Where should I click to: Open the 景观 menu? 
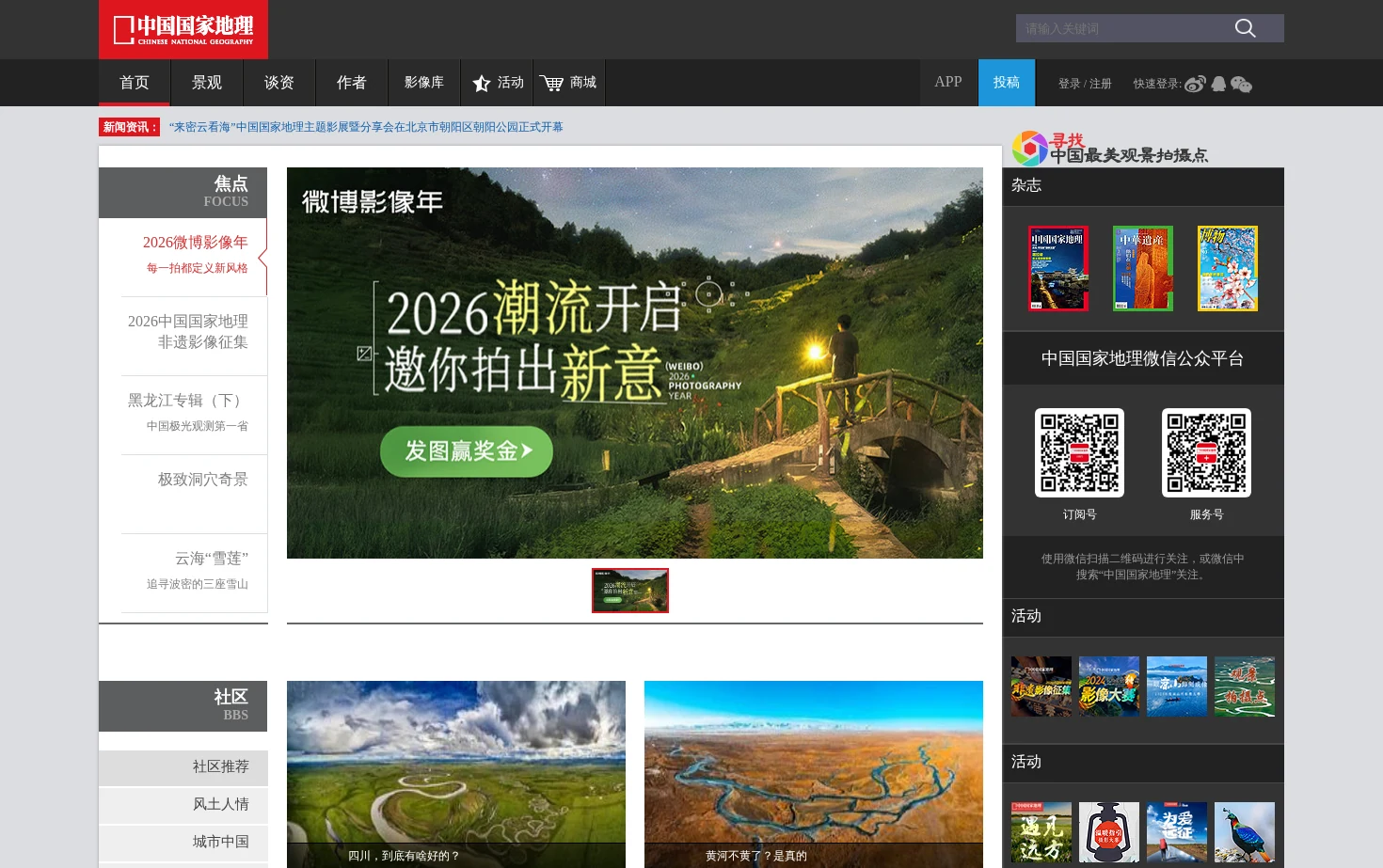[207, 83]
